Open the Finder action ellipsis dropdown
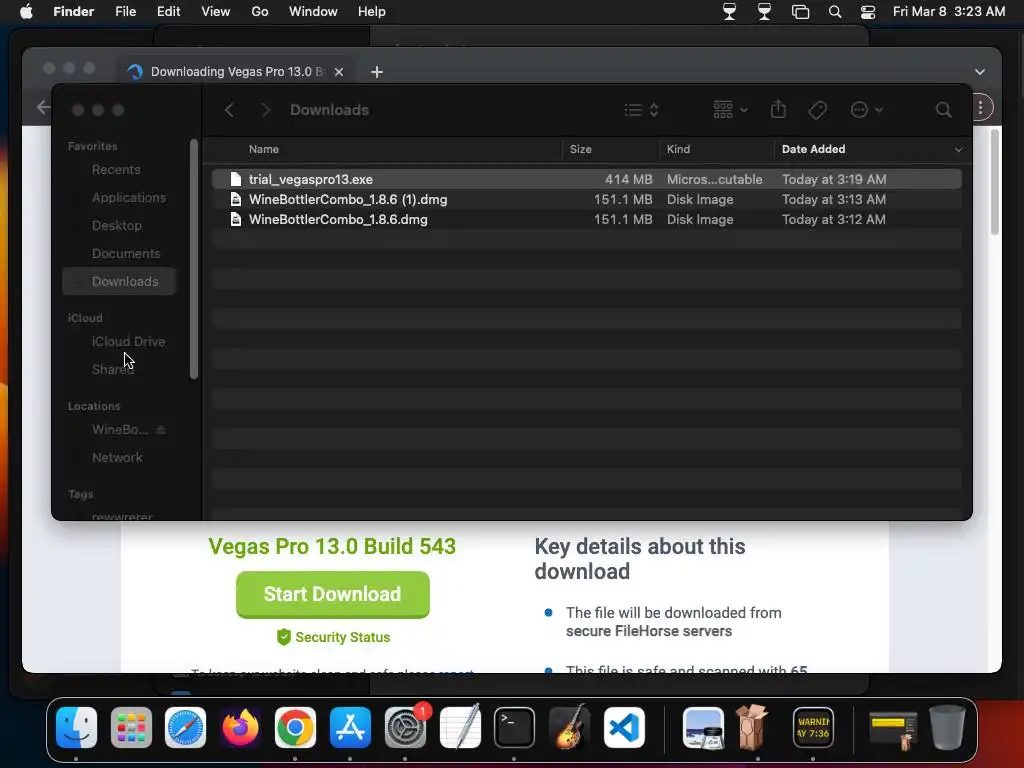Image resolution: width=1024 pixels, height=768 pixels. pyautogui.click(x=867, y=110)
